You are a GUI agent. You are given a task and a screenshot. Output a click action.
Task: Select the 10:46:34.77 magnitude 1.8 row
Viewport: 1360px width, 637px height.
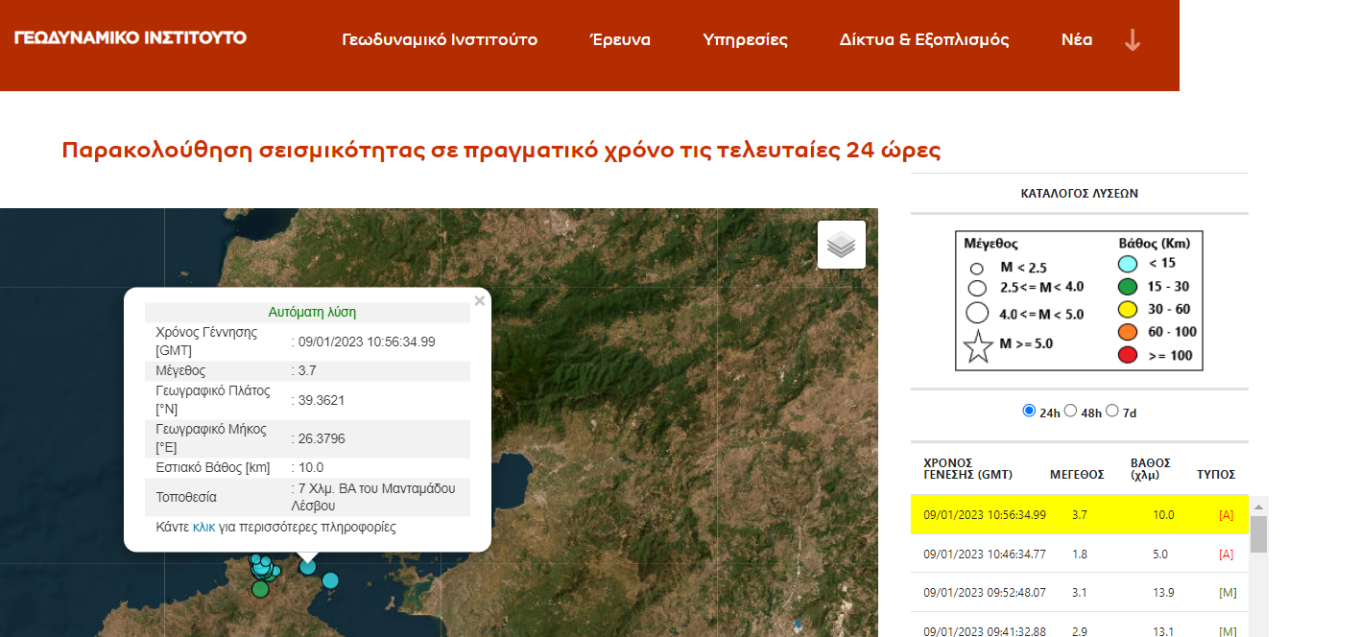[1080, 554]
